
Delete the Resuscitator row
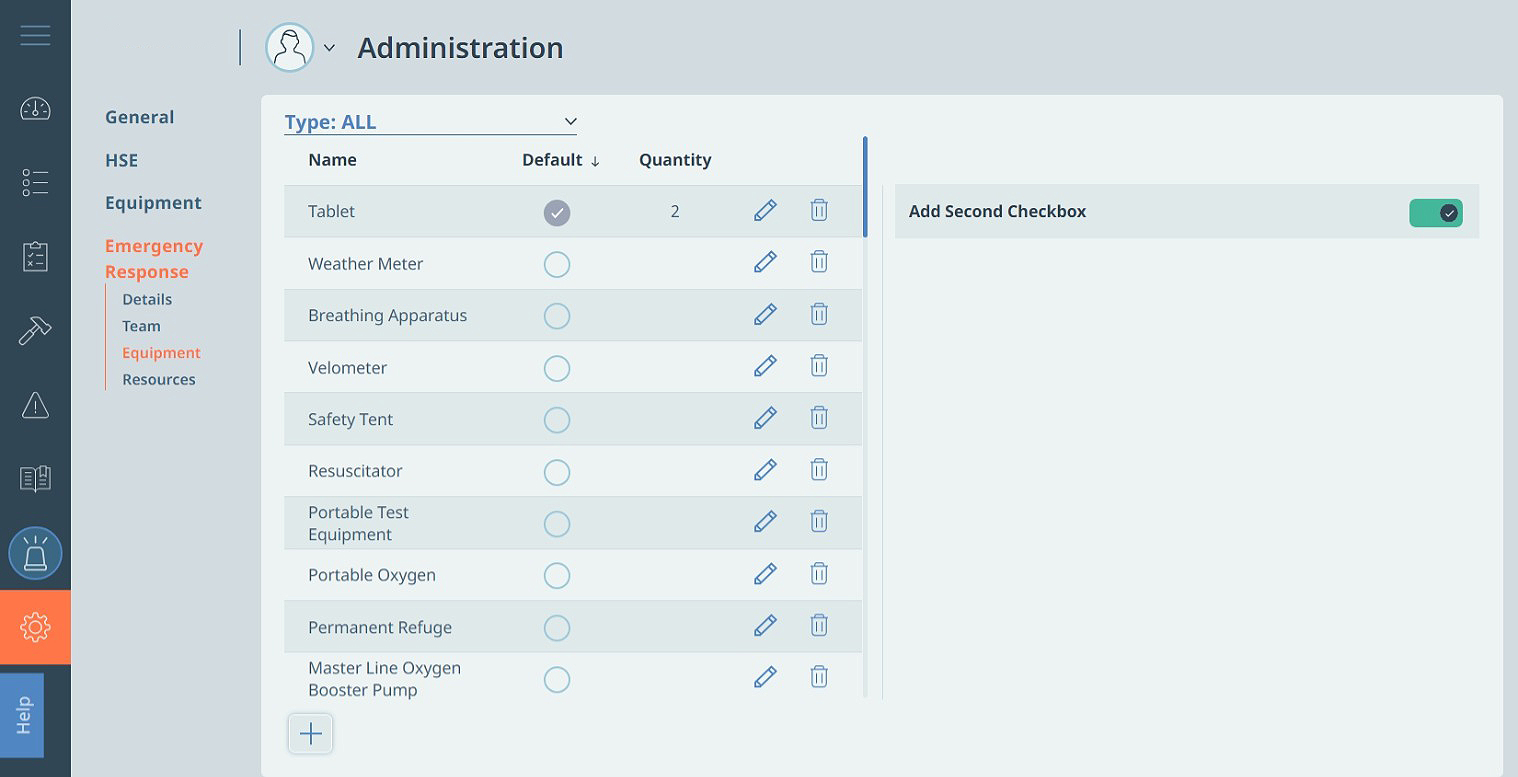pos(819,470)
